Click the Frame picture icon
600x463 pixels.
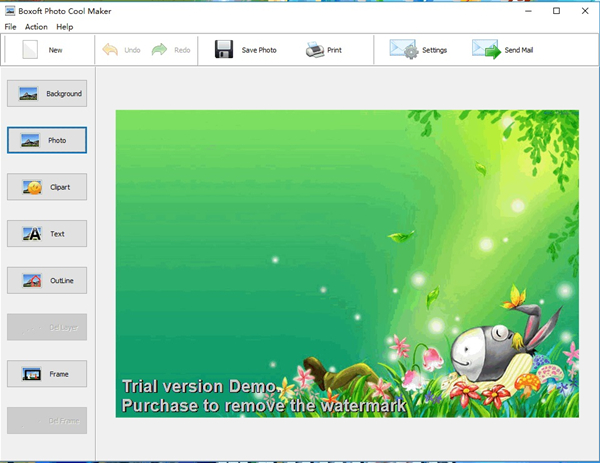click(x=31, y=374)
